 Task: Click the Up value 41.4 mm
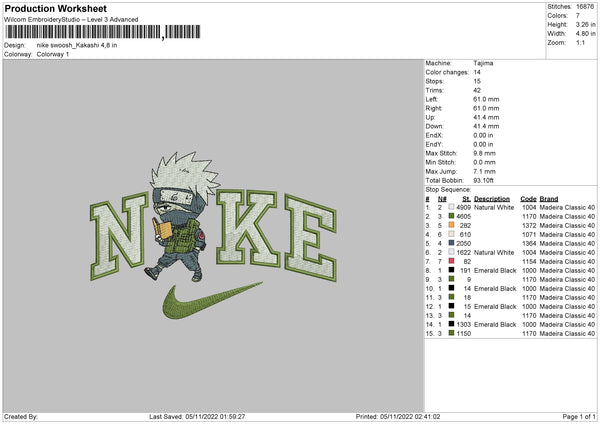coord(486,117)
